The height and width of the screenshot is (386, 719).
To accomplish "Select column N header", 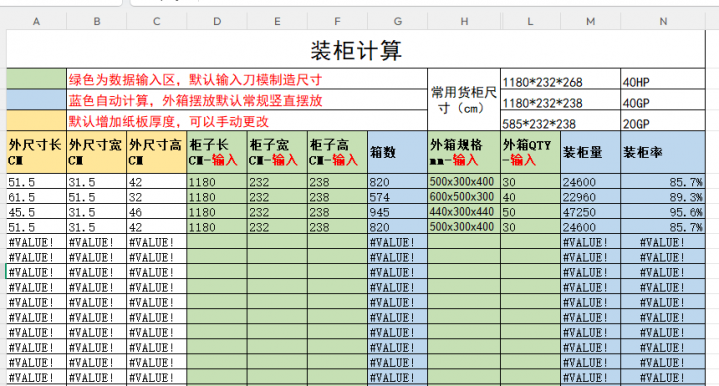I will [x=663, y=22].
